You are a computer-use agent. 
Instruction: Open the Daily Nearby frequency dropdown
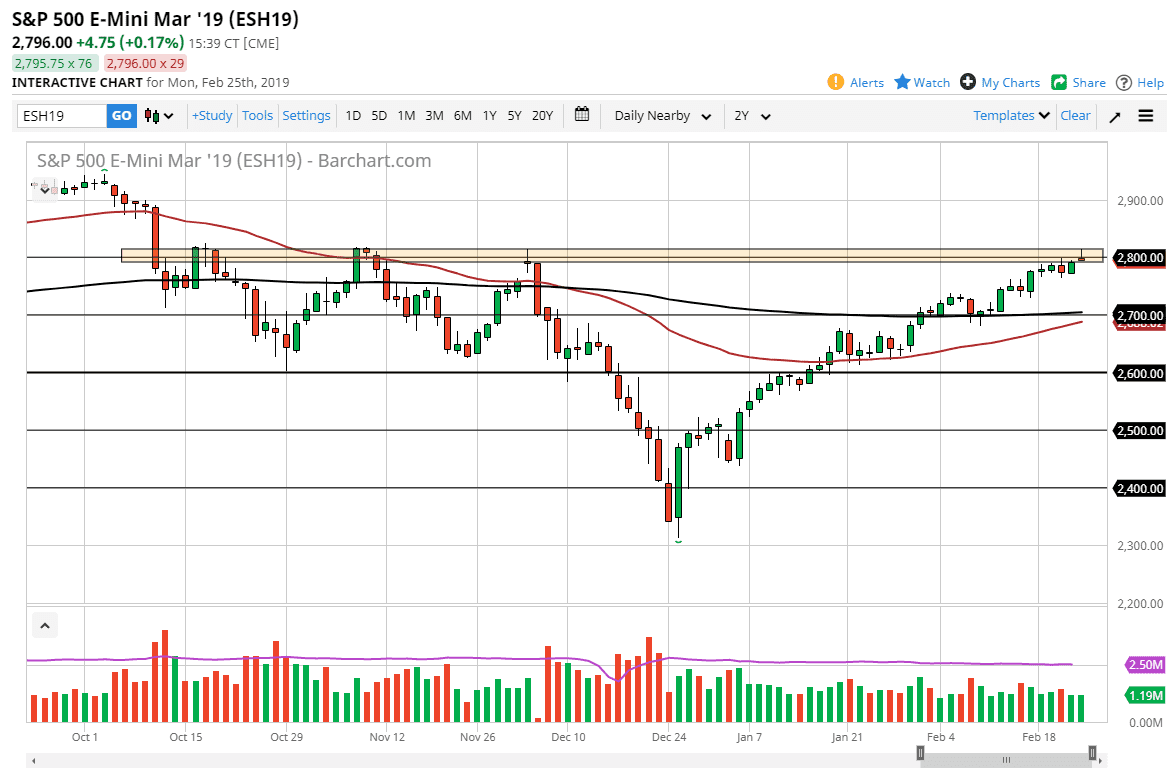tap(660, 116)
